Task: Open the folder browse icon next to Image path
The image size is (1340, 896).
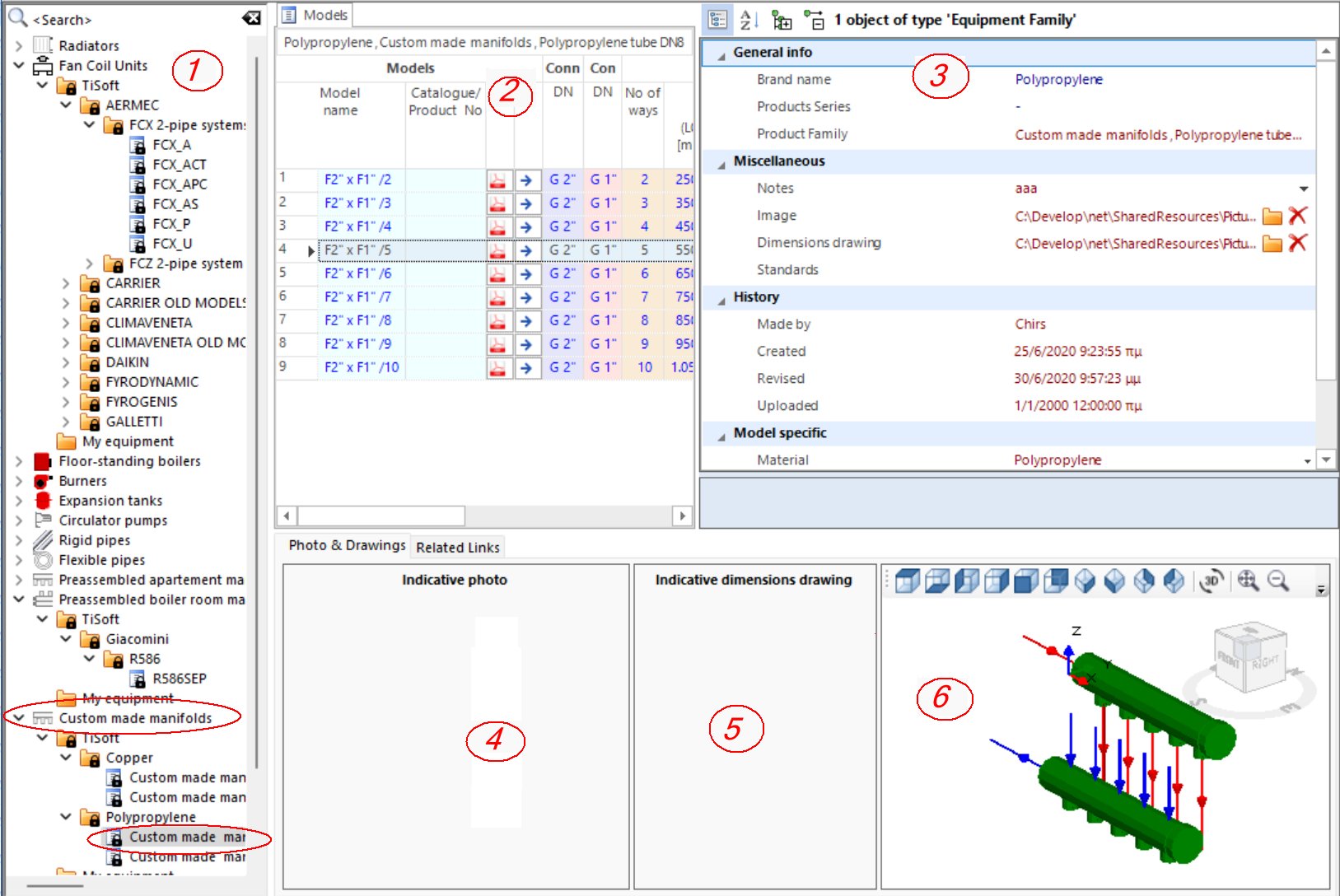Action: pyautogui.click(x=1274, y=216)
